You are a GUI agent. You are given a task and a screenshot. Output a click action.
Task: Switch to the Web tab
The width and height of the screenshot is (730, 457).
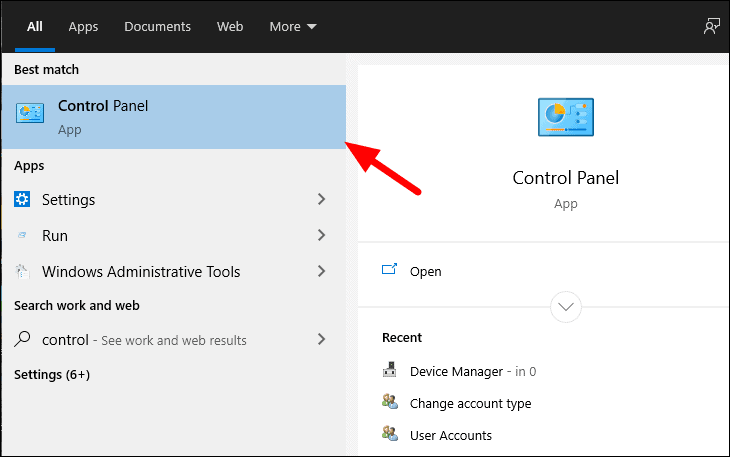[x=230, y=27]
